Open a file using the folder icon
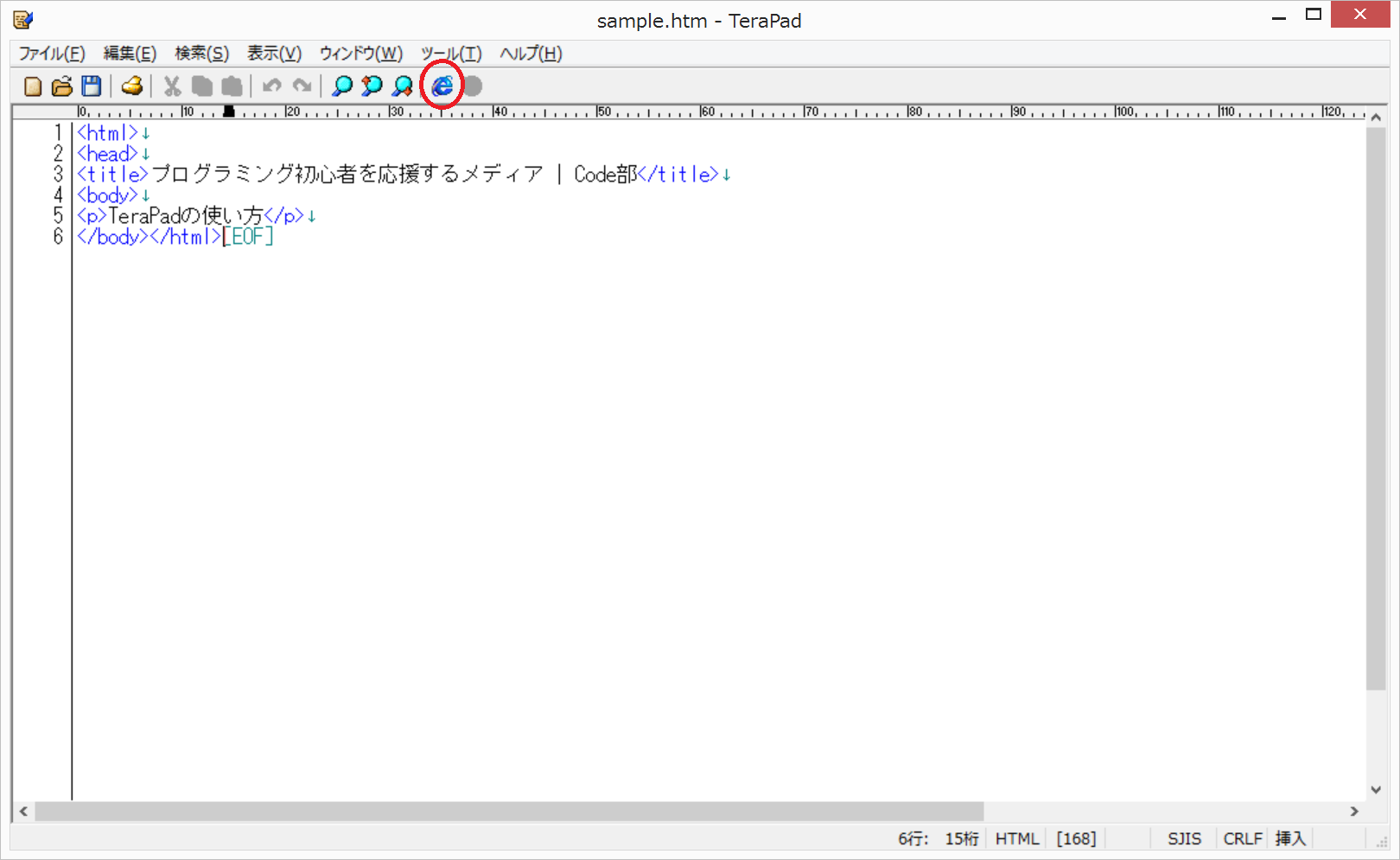 [x=62, y=86]
